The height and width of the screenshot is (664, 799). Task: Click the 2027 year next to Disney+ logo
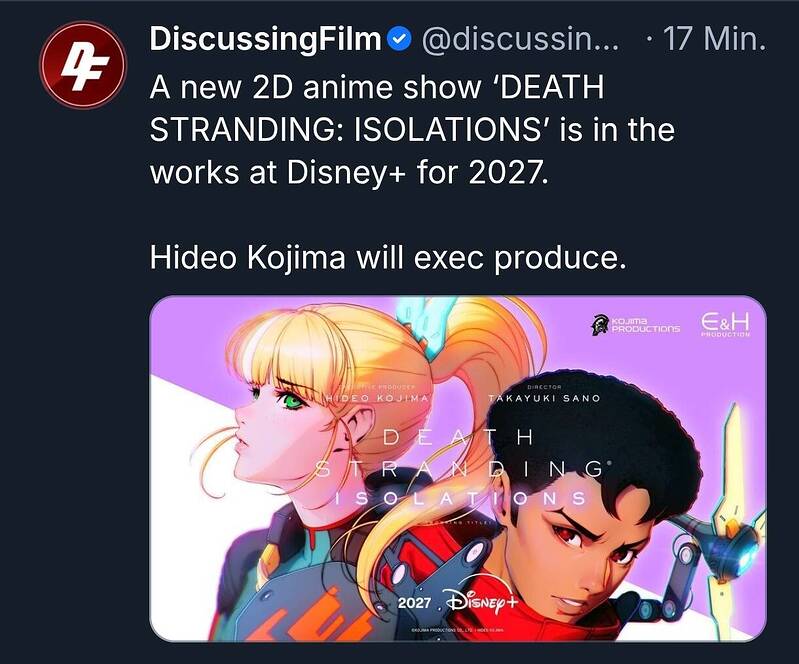click(x=414, y=603)
